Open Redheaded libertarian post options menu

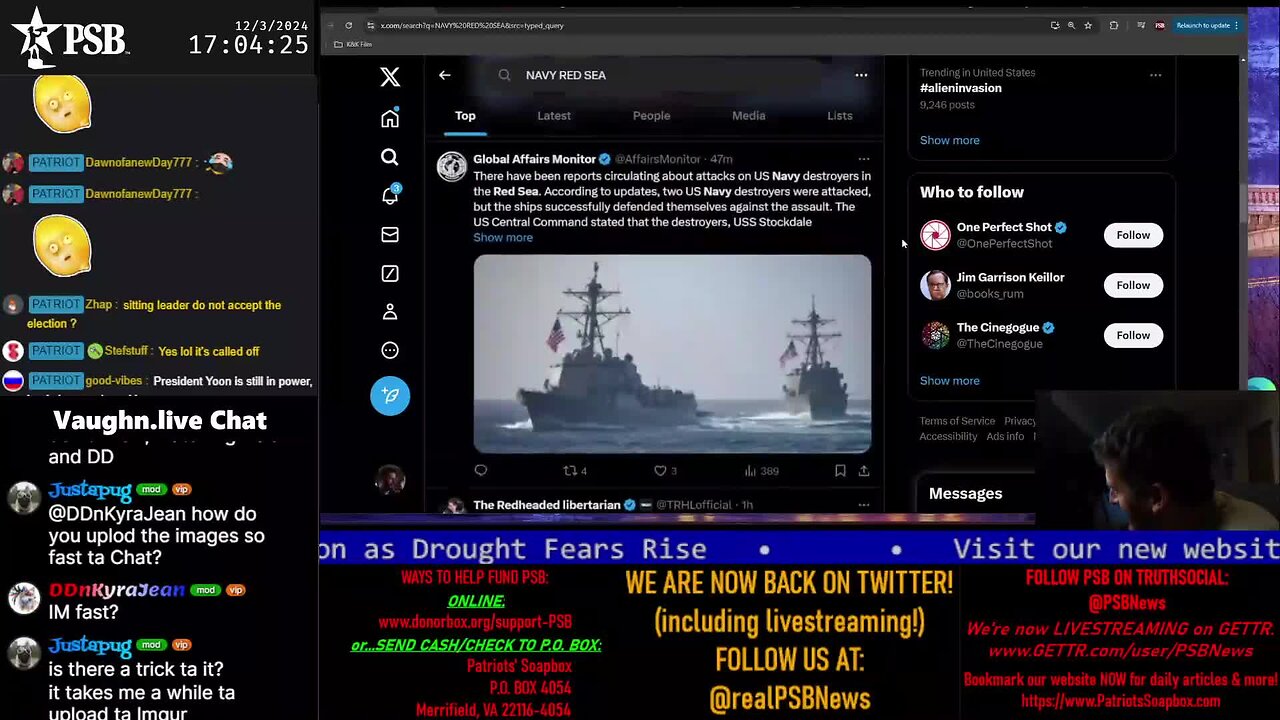point(864,505)
